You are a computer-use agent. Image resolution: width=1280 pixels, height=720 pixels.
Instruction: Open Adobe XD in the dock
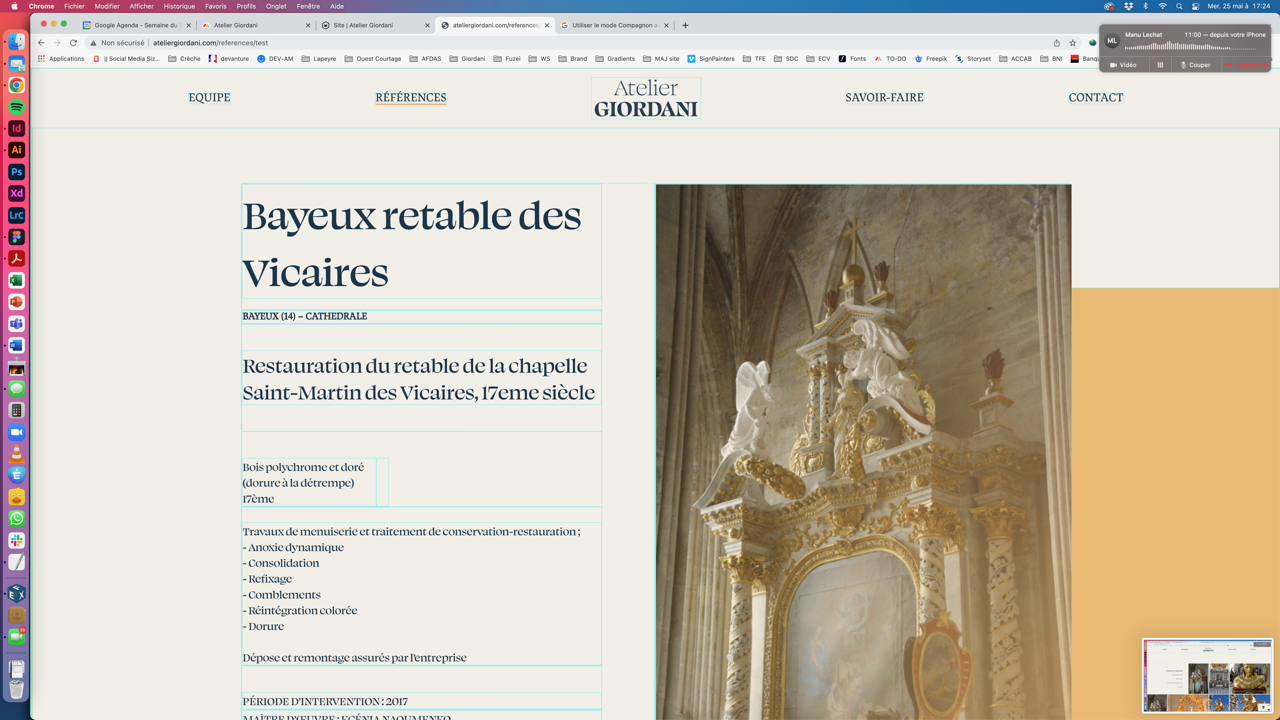point(16,193)
